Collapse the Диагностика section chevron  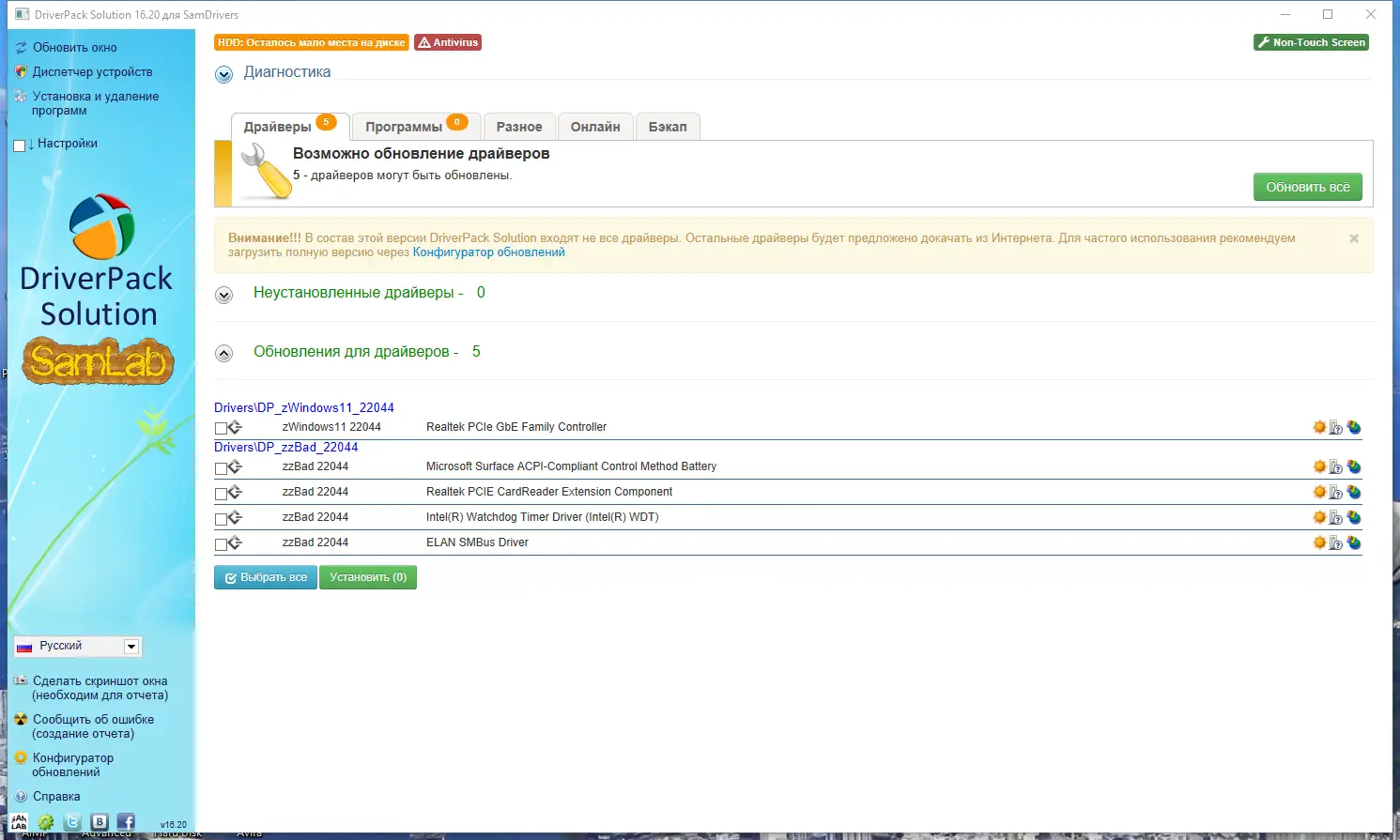[223, 75]
